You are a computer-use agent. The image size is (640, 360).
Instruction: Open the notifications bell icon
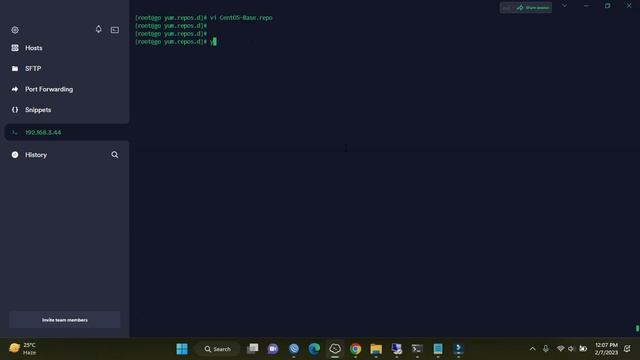click(98, 29)
